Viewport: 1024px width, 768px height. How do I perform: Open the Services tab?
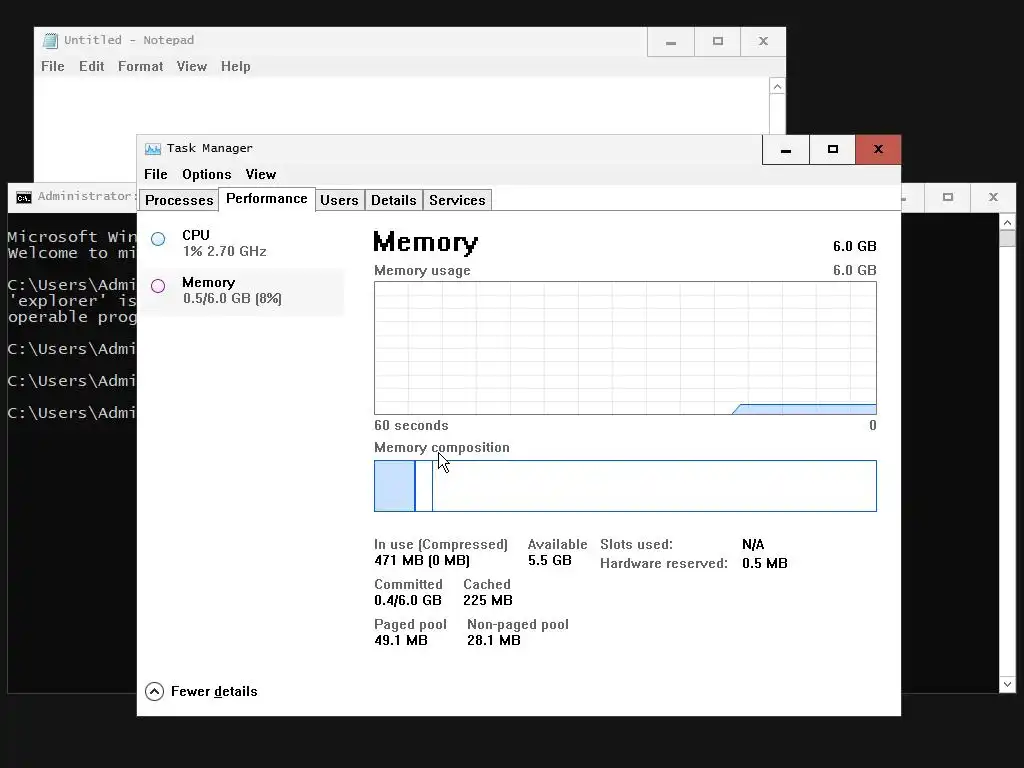coord(457,200)
